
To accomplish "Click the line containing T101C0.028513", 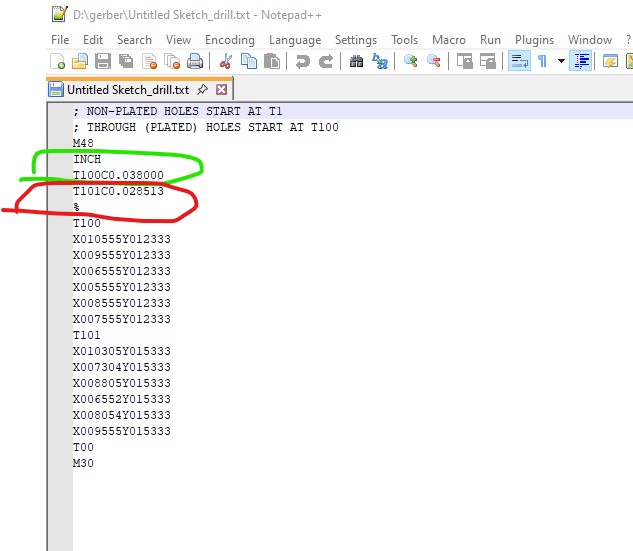I will [118, 191].
